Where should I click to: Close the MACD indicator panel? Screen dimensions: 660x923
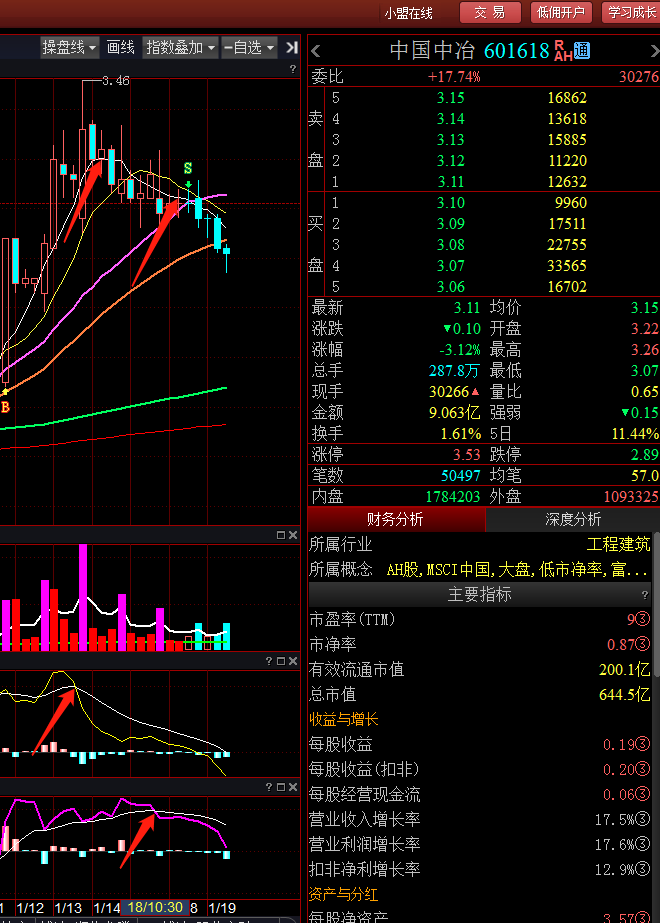click(x=293, y=661)
